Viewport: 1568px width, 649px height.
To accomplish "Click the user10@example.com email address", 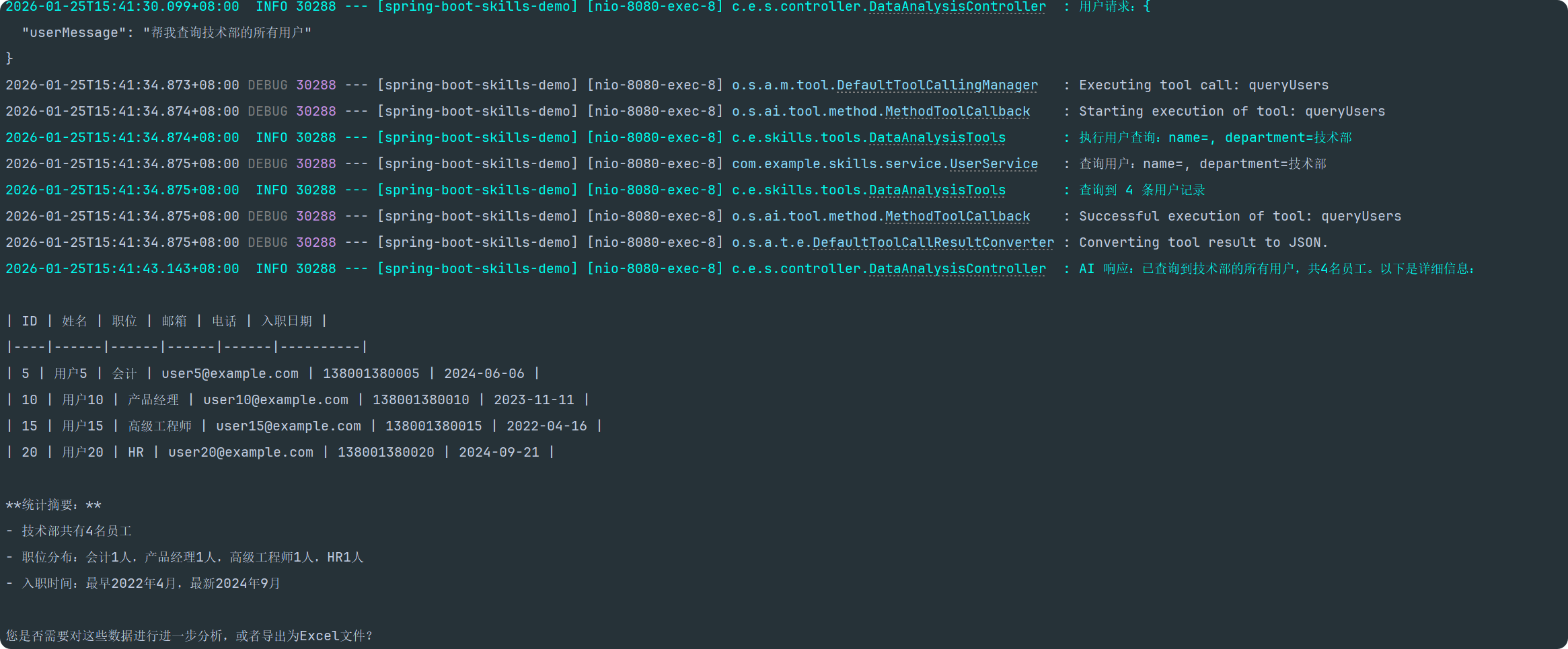I will [275, 400].
